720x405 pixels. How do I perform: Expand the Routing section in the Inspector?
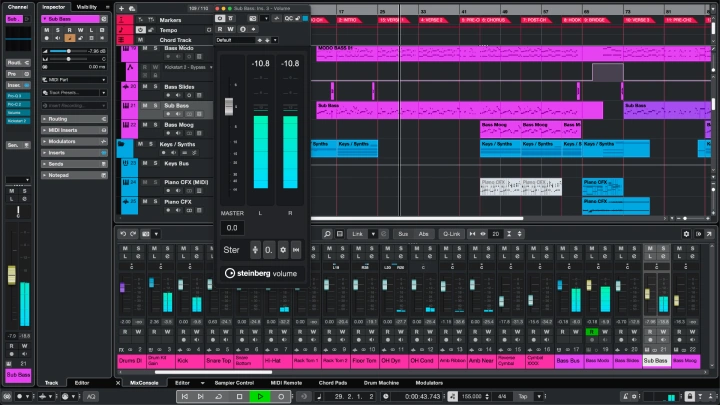point(74,119)
